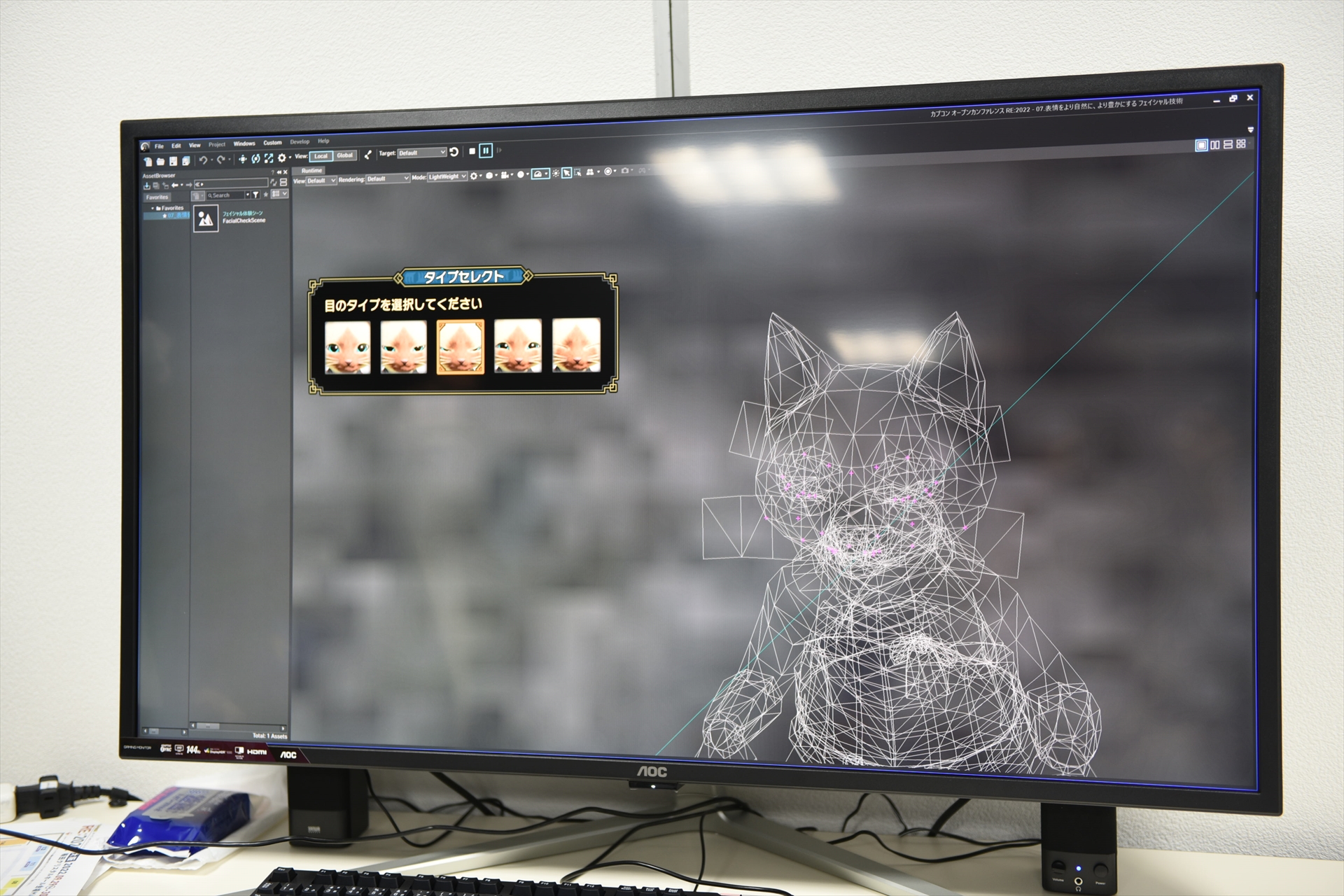Click the Undo arrow icon
The height and width of the screenshot is (896, 1344).
(203, 160)
